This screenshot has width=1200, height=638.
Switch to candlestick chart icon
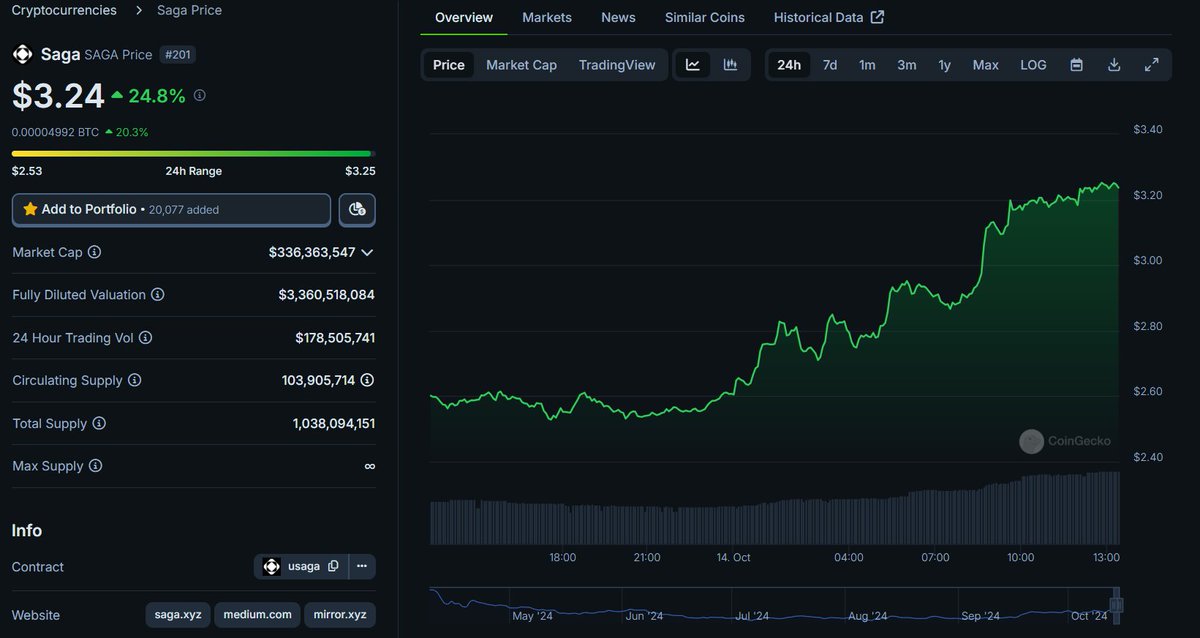(x=730, y=64)
